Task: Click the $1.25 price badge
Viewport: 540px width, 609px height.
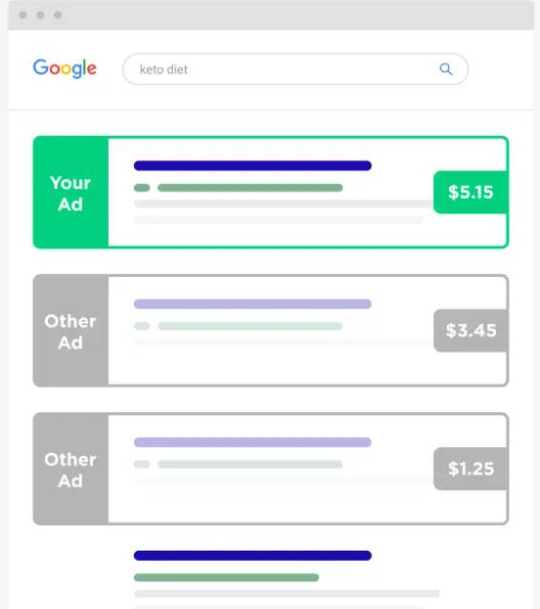Action: point(470,469)
